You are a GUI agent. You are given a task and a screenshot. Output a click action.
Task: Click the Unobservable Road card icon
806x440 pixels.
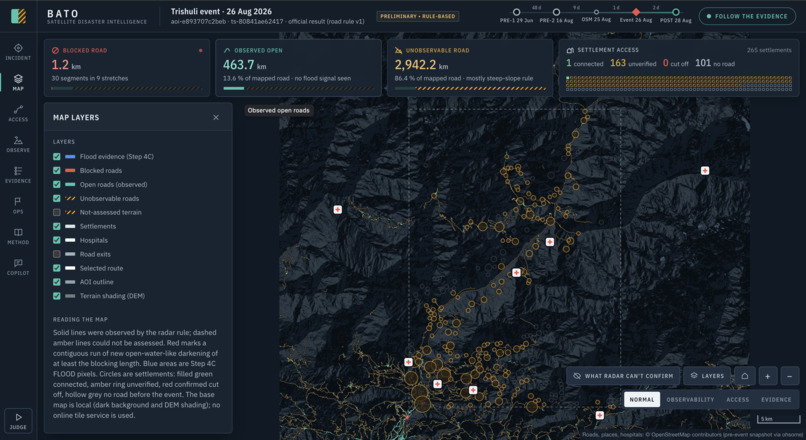[x=398, y=50]
